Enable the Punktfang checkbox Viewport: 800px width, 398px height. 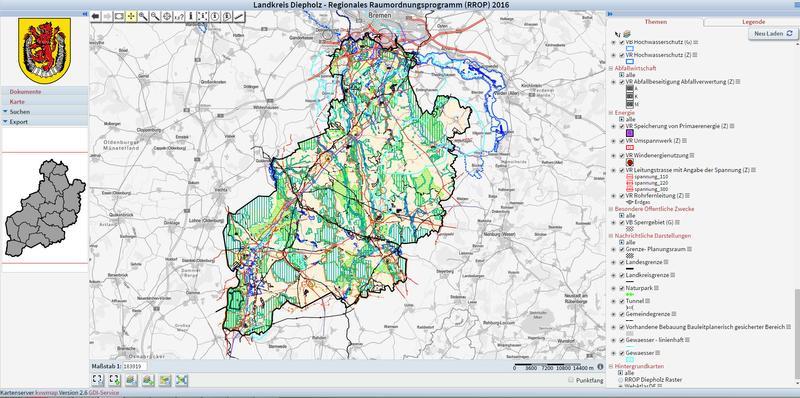coord(570,380)
